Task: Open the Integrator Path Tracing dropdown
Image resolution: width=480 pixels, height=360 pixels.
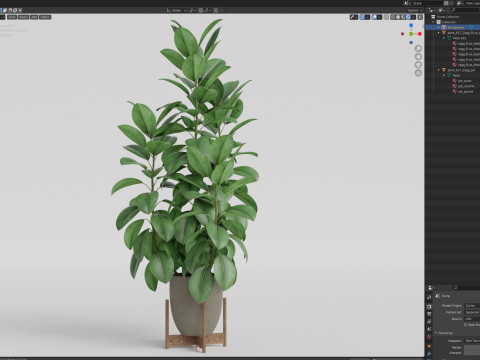Action: 472,341
